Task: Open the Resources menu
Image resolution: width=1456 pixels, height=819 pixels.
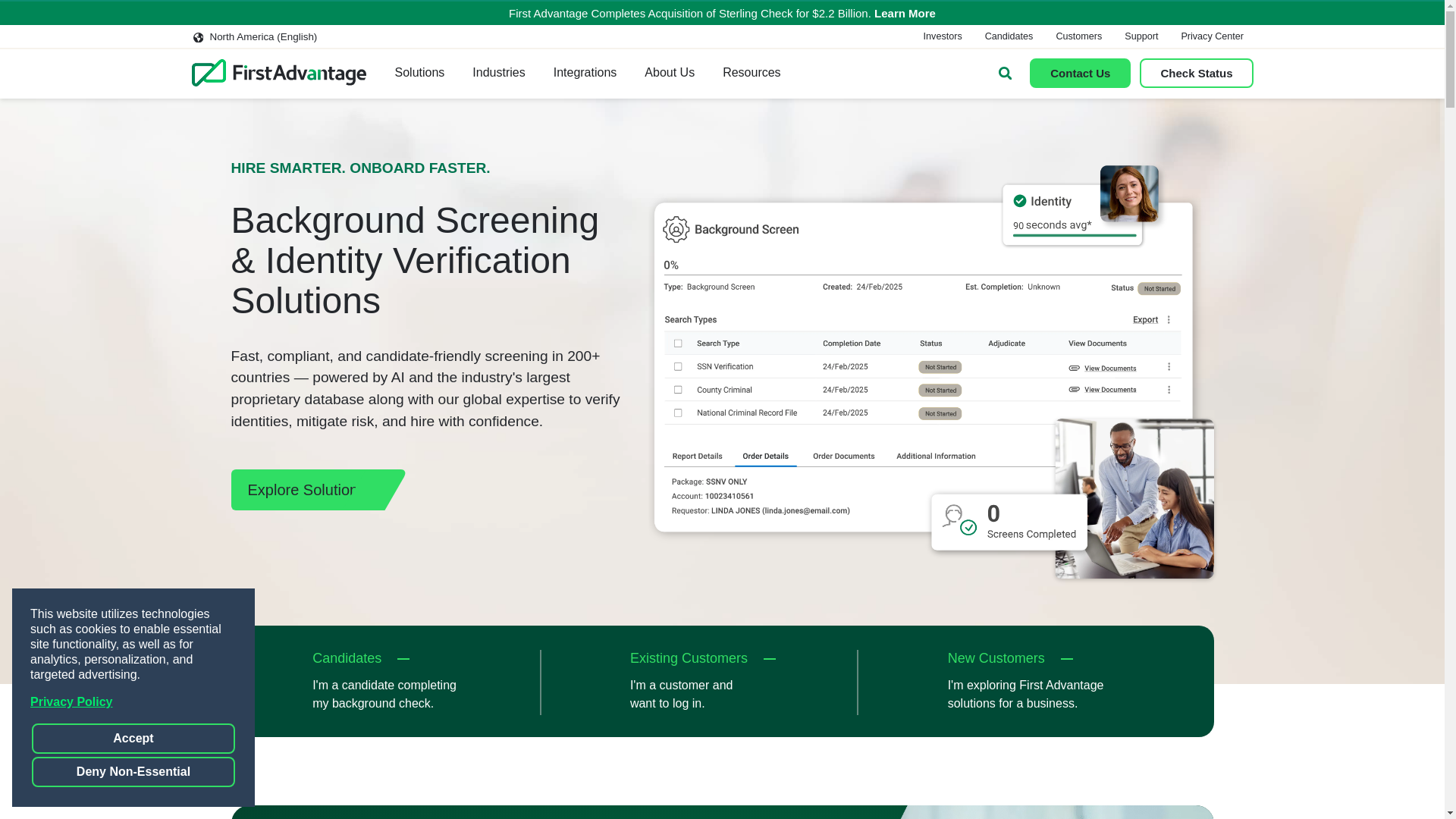Action: (x=752, y=73)
